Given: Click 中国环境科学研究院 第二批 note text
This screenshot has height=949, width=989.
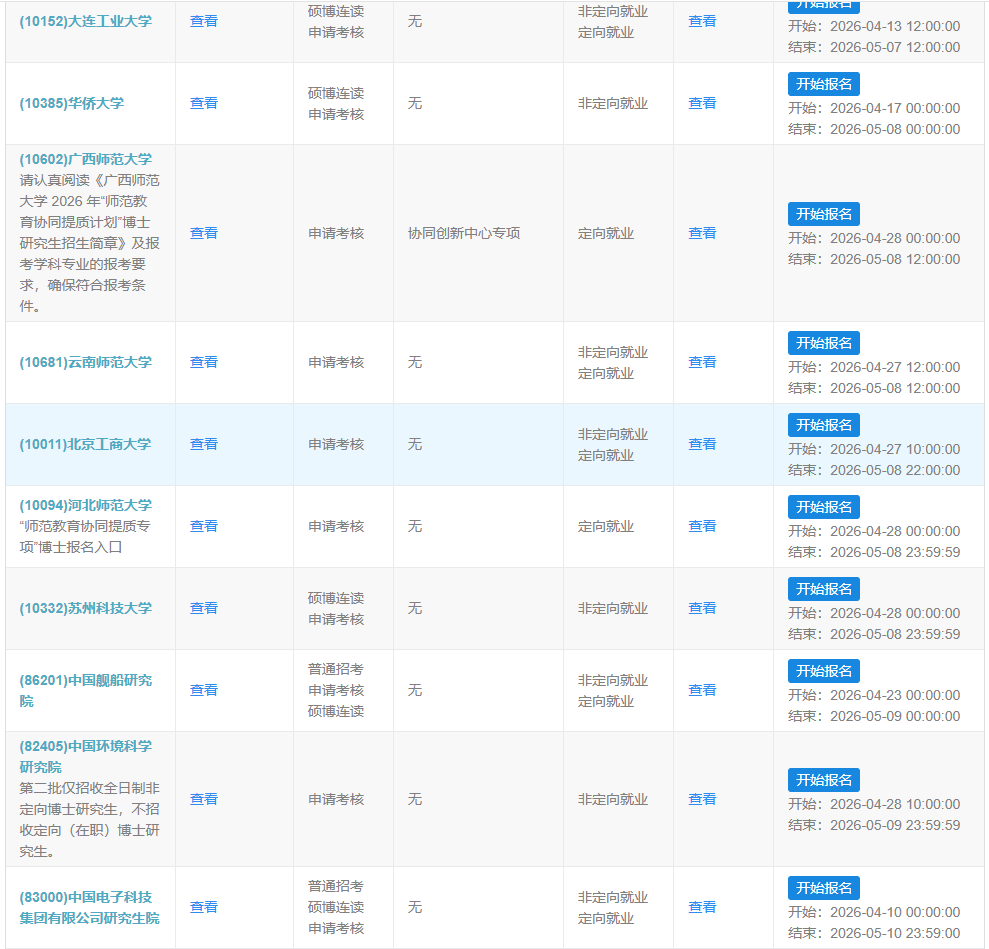Looking at the screenshot, I should pyautogui.click(x=90, y=820).
